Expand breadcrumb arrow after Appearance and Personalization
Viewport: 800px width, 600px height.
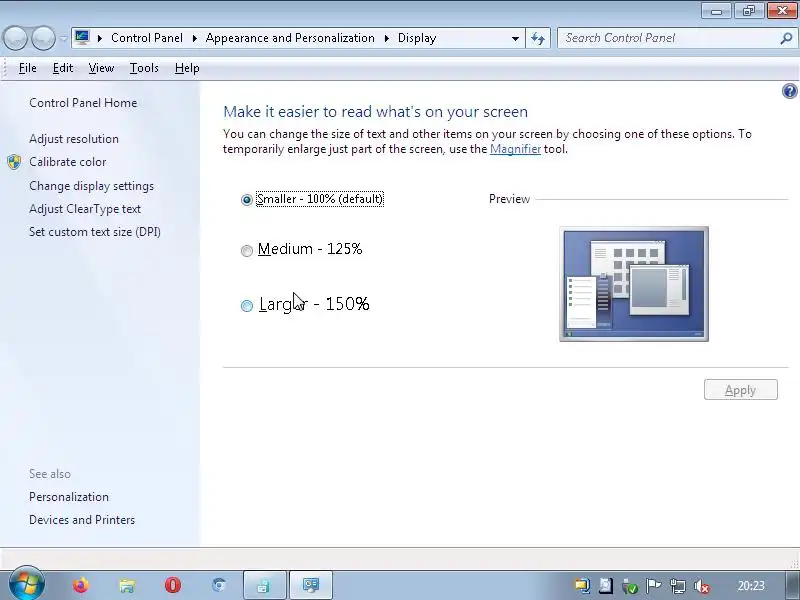pyautogui.click(x=386, y=38)
